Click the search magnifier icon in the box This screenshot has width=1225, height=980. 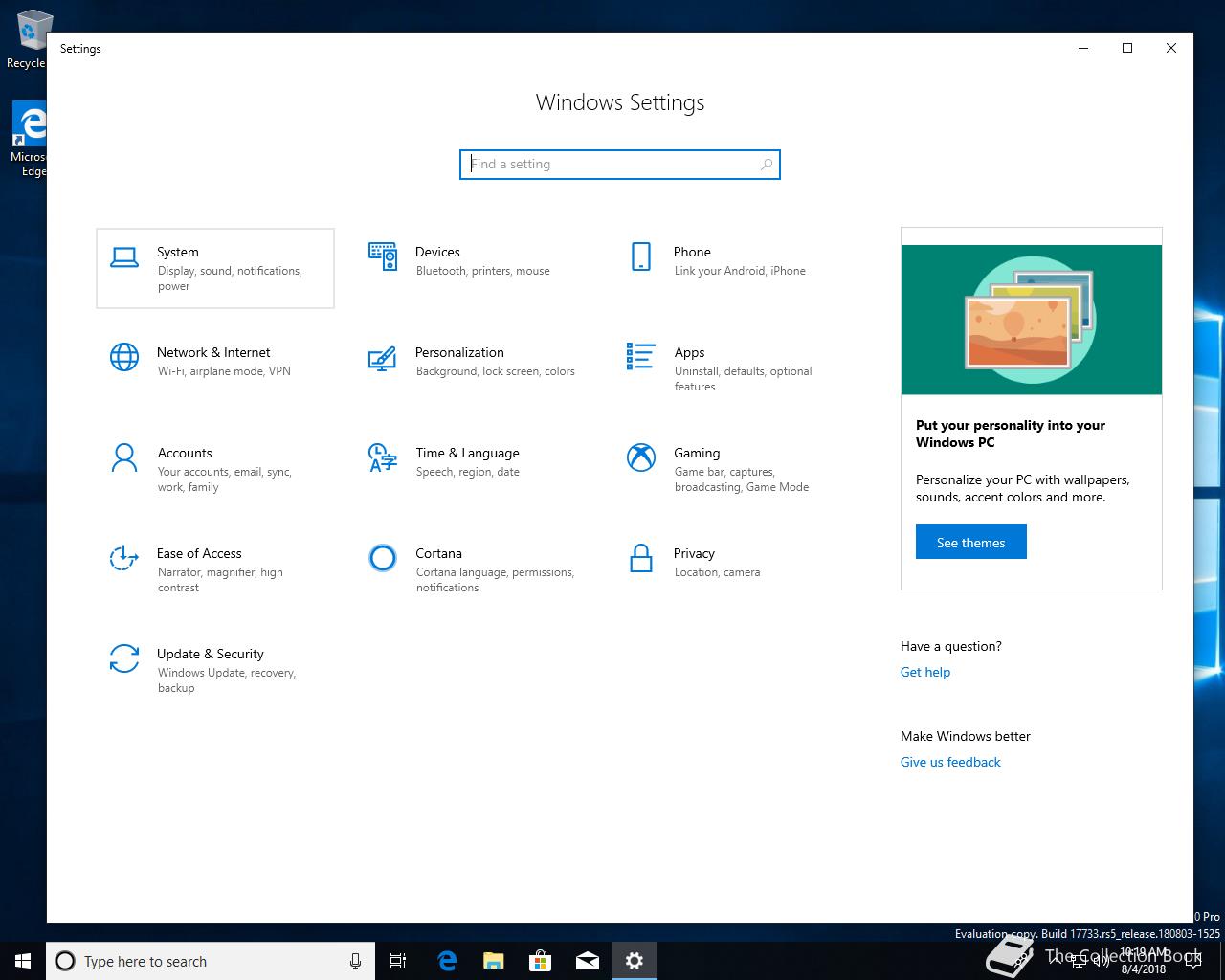point(767,165)
